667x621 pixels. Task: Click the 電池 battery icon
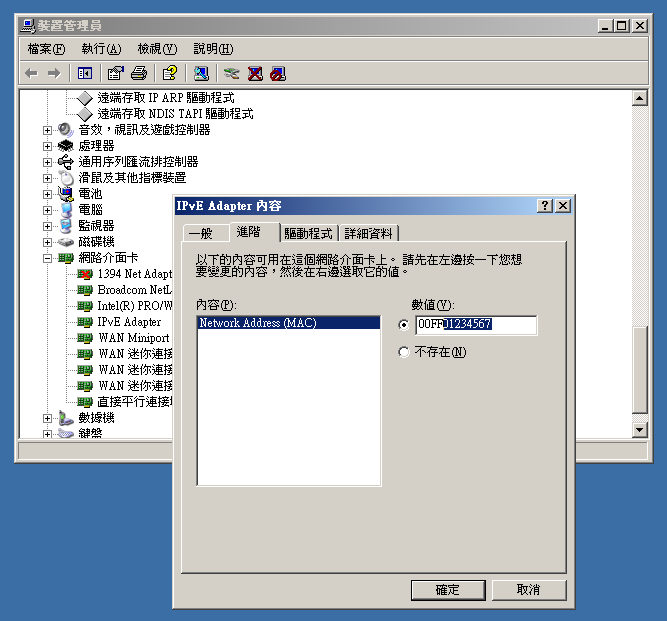point(66,194)
